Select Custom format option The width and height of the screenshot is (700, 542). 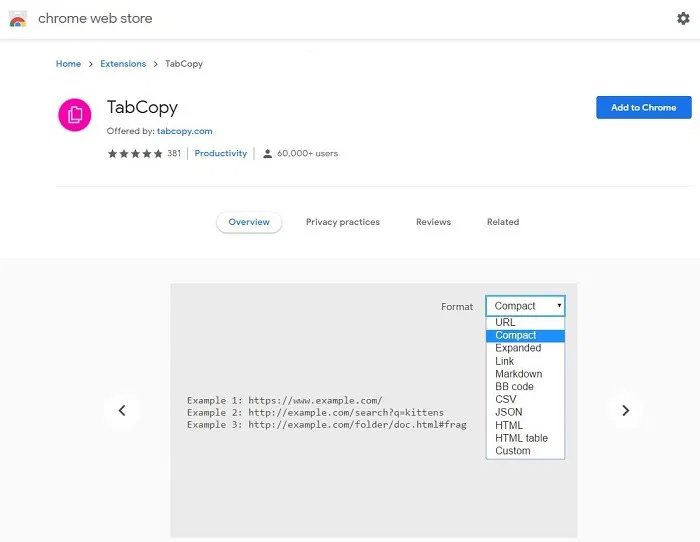pyautogui.click(x=525, y=451)
